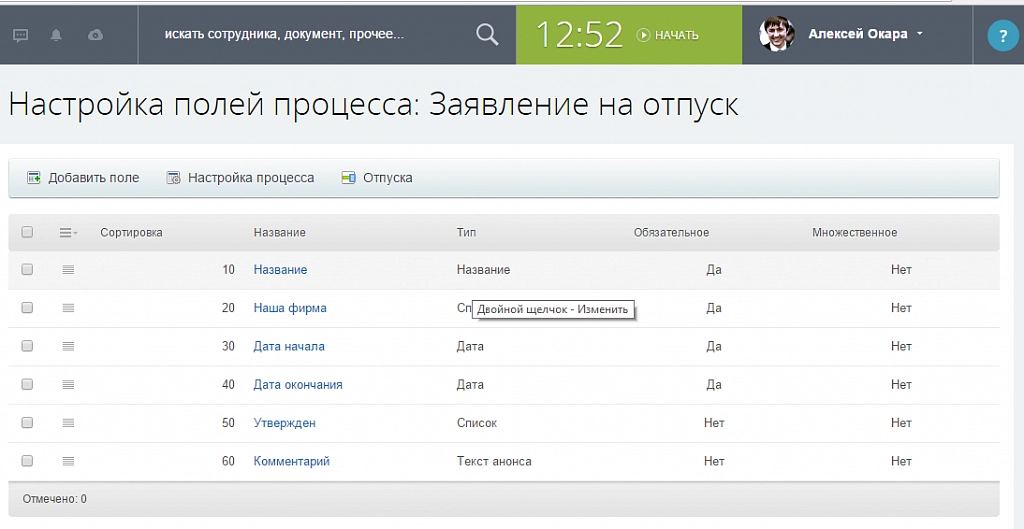This screenshot has width=1024, height=529.
Task: Open row actions menu for Название row
Action: pyautogui.click(x=69, y=270)
